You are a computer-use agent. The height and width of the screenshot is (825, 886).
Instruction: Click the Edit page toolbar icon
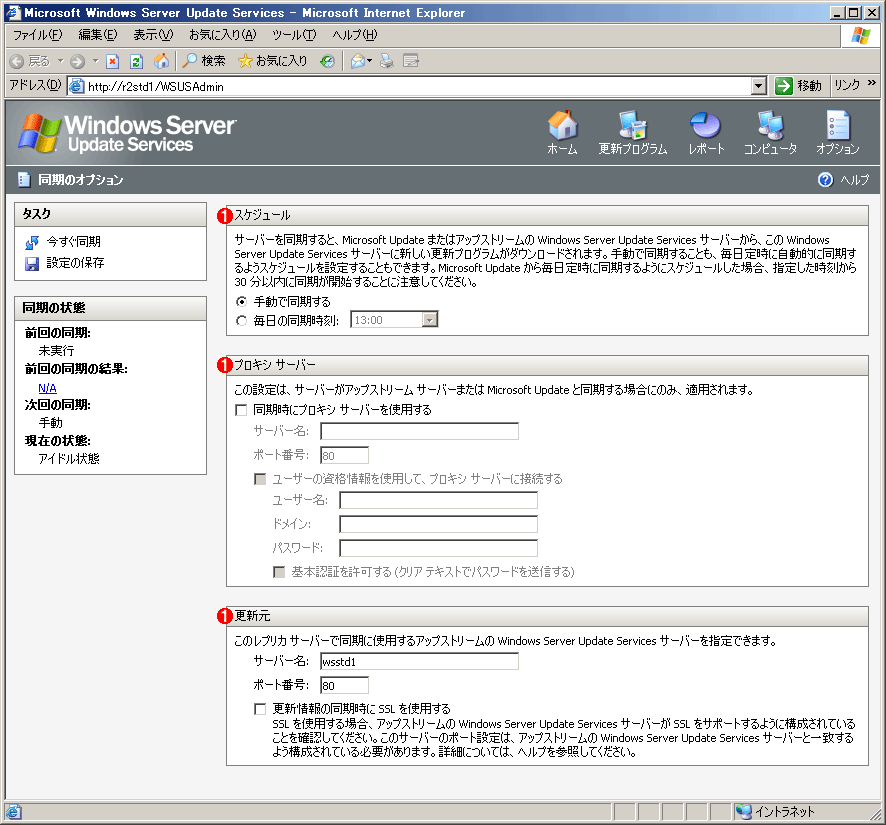(411, 61)
